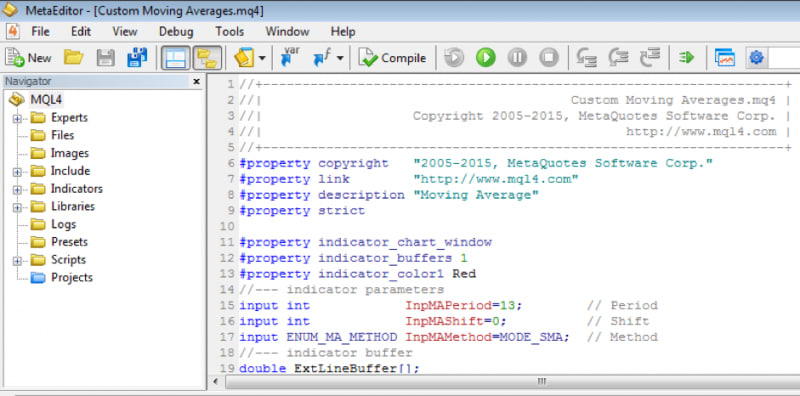
Task: Open dropdown arrow next to functions icon
Action: (340, 58)
